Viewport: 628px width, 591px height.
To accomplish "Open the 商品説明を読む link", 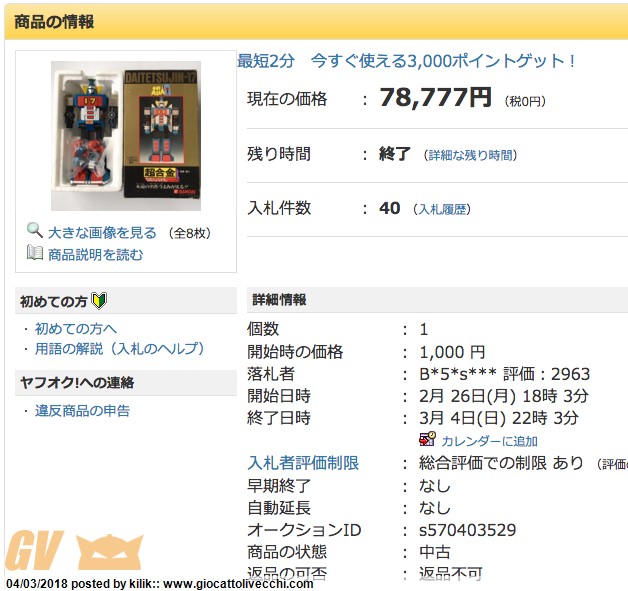I will [95, 255].
